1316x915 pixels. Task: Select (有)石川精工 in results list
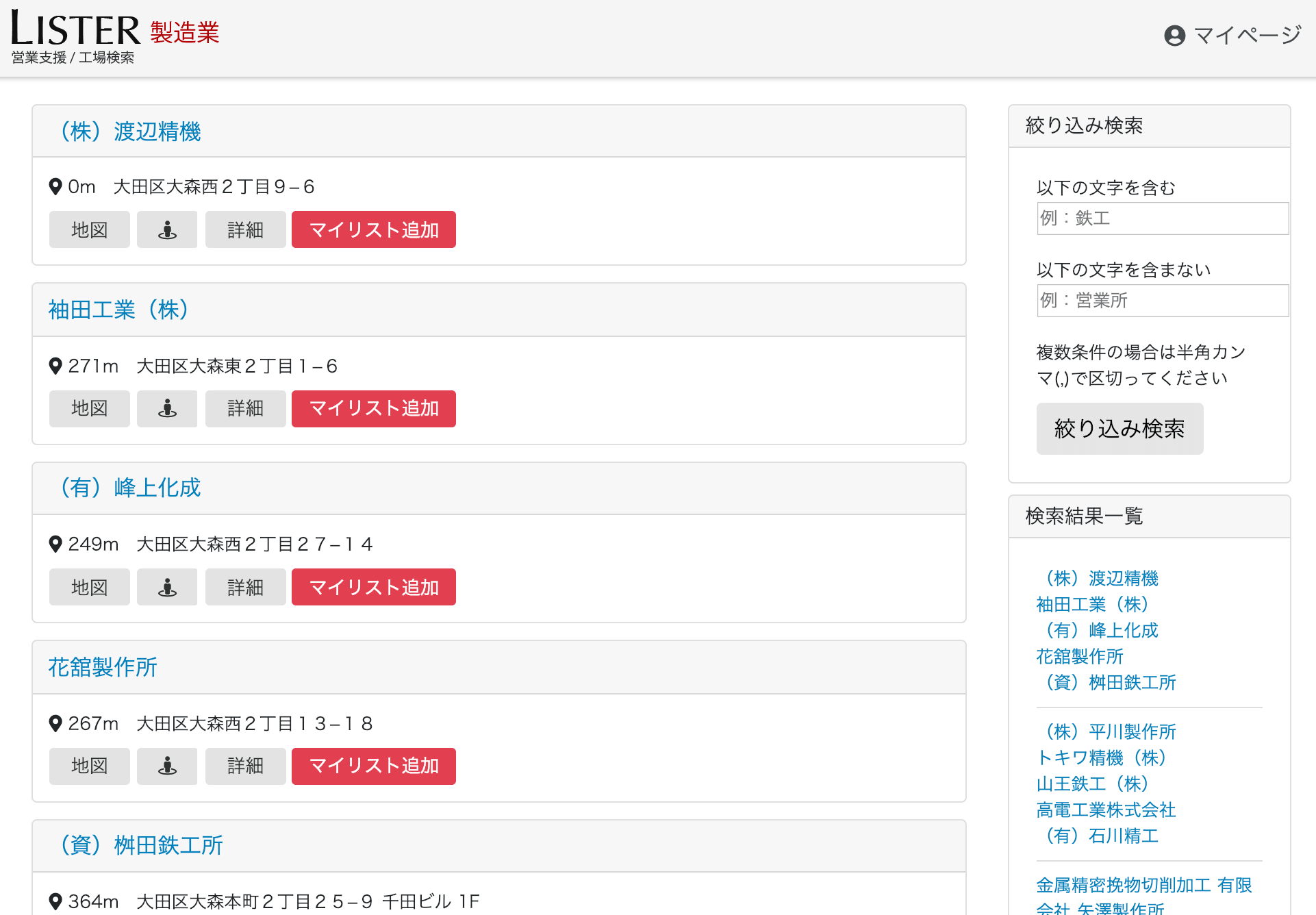click(x=1098, y=836)
